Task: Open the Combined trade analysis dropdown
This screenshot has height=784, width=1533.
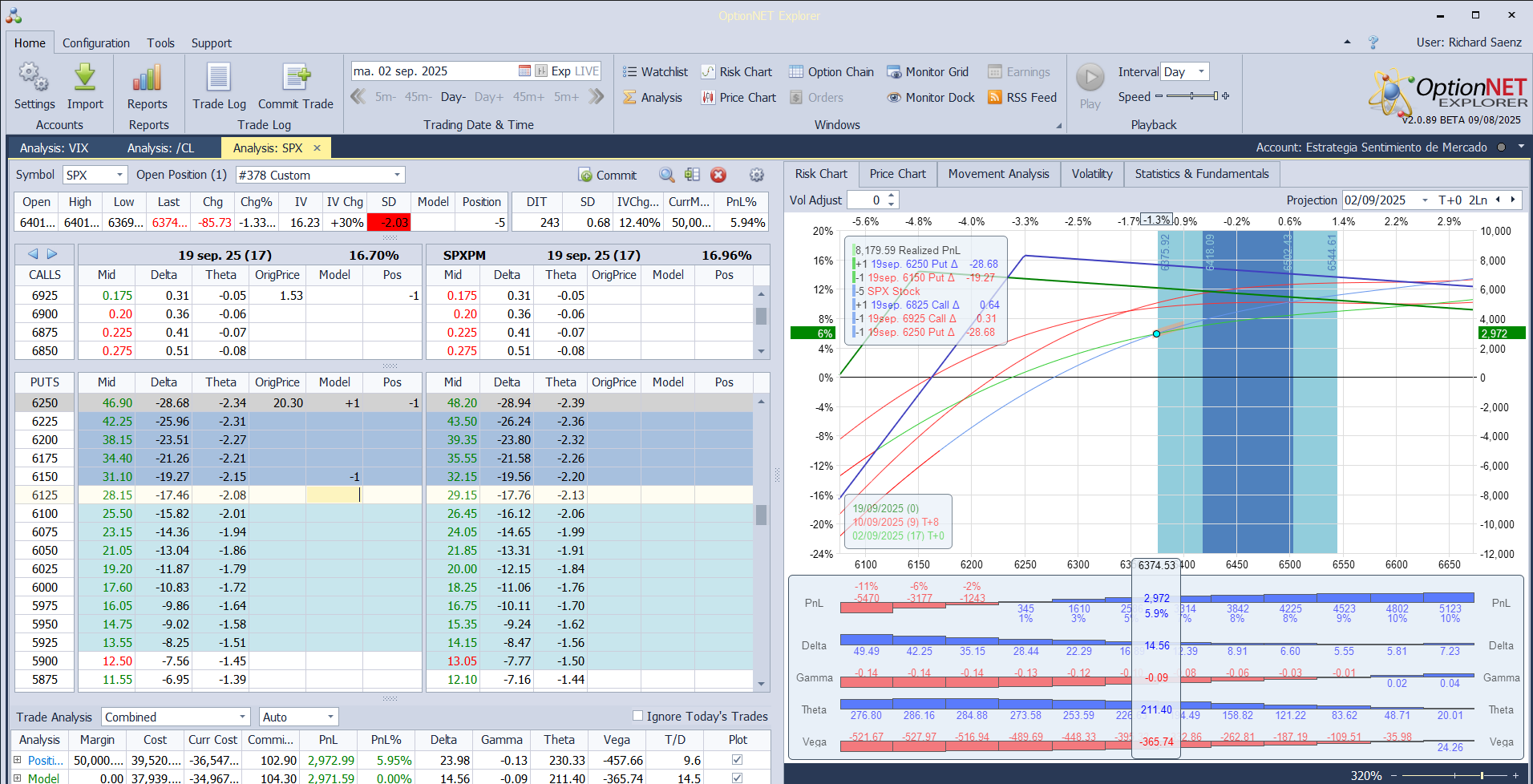Action: pyautogui.click(x=243, y=717)
